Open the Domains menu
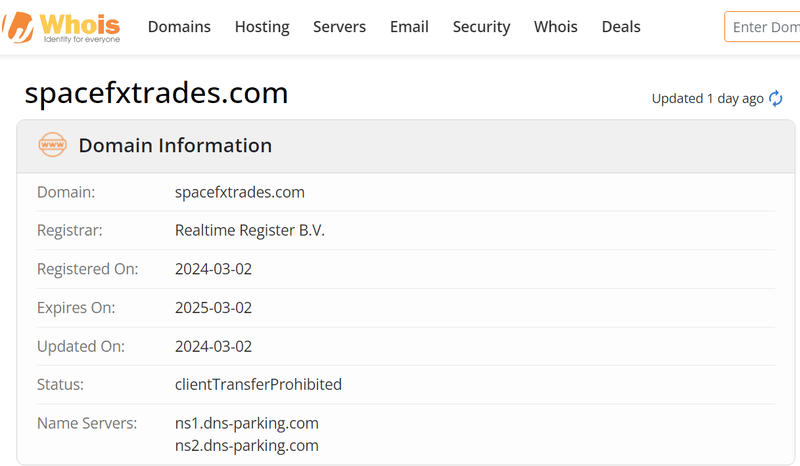This screenshot has height=466, width=800. tap(179, 27)
